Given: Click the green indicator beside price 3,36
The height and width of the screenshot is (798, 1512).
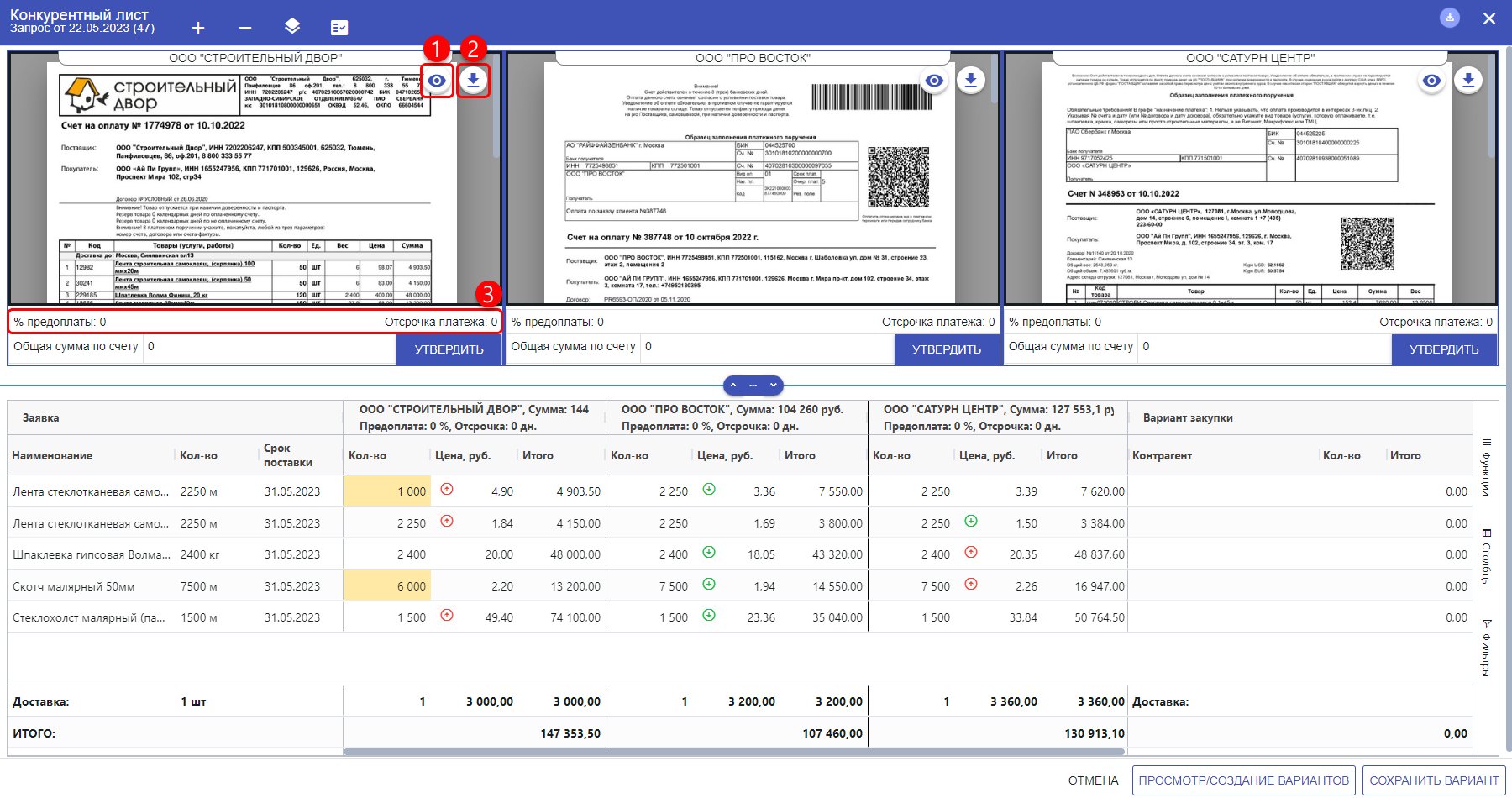Looking at the screenshot, I should point(709,489).
